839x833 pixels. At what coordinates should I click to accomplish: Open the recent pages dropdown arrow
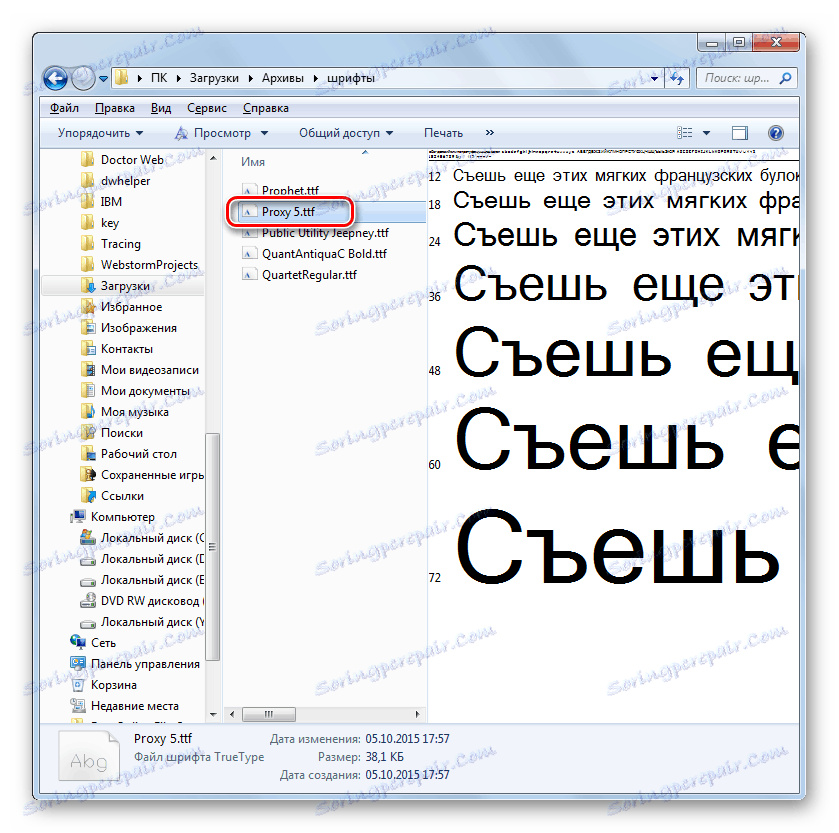103,79
